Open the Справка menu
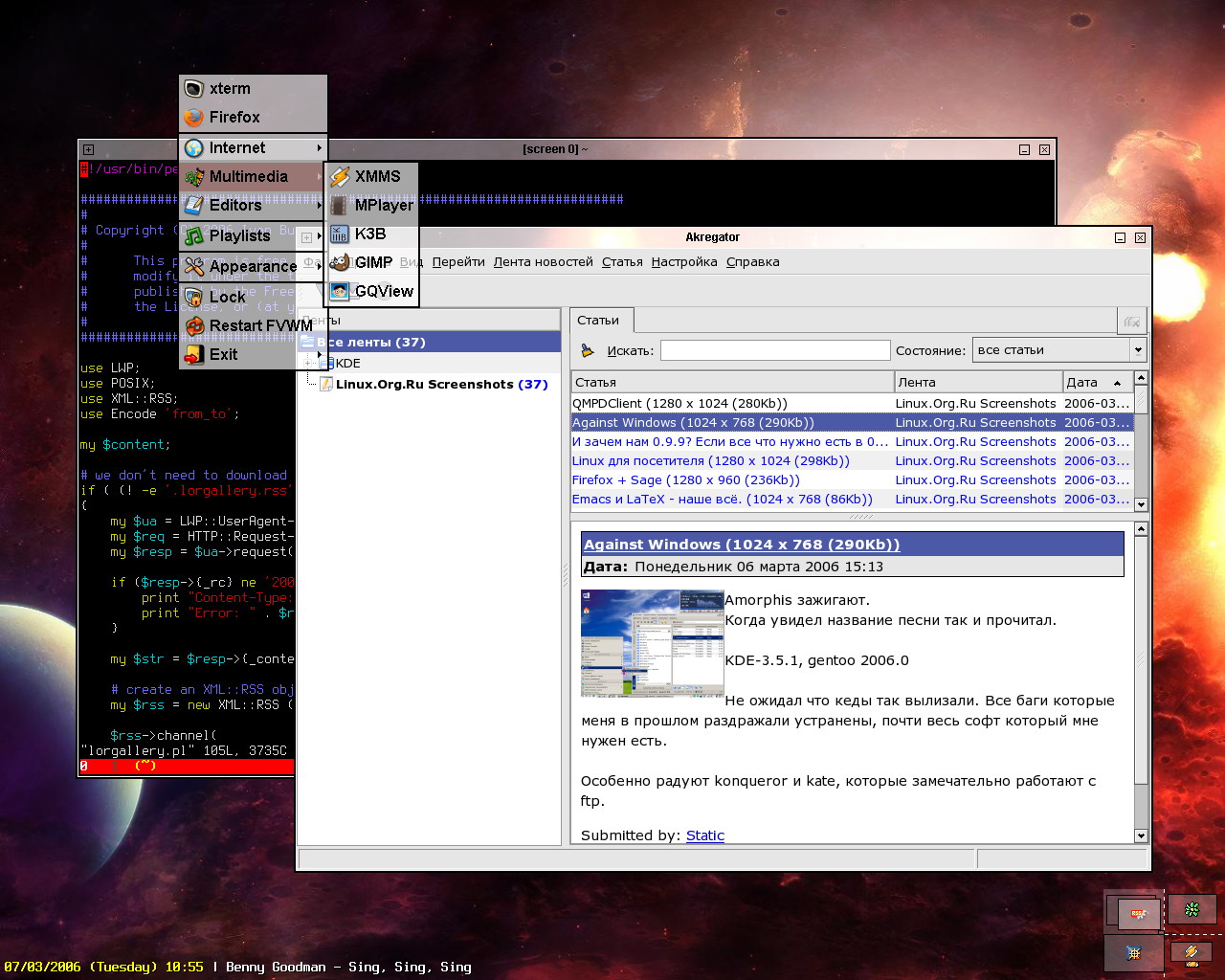Viewport: 1225px width, 980px height. pos(752,262)
